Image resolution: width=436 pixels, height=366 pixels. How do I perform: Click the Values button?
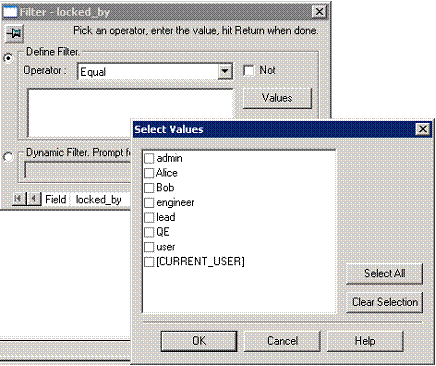click(x=277, y=98)
